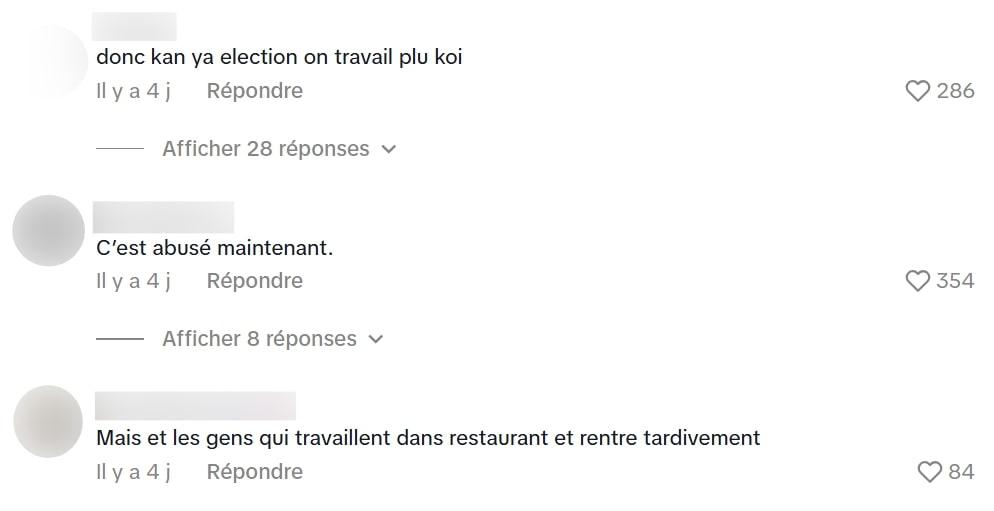
Task: Open avatar of restaurant comment author
Action: 49,421
